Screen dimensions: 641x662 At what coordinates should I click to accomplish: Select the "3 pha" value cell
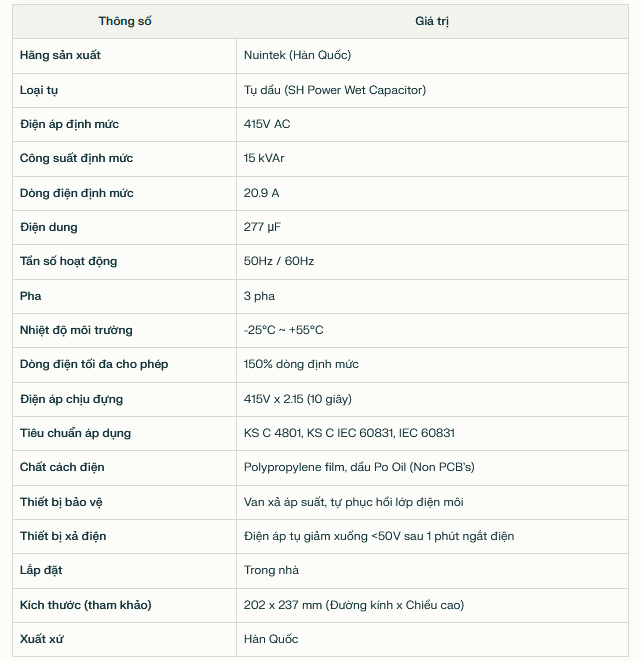[259, 296]
